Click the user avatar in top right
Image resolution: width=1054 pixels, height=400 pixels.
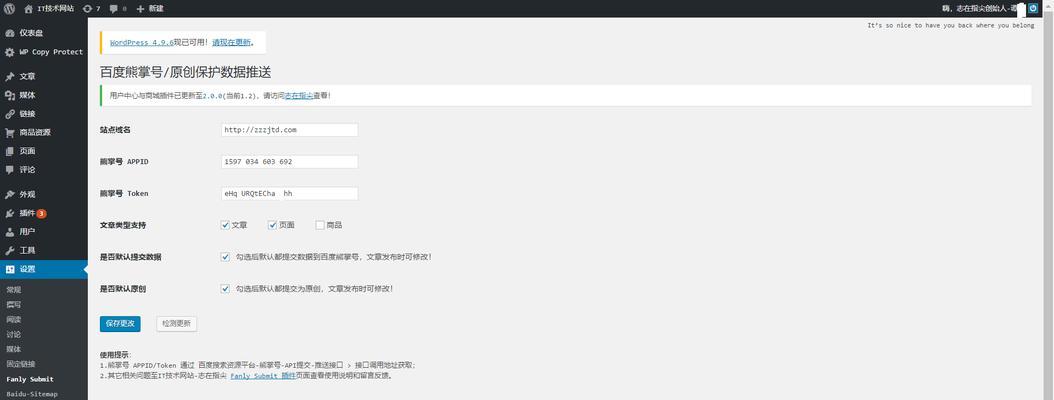(1033, 8)
